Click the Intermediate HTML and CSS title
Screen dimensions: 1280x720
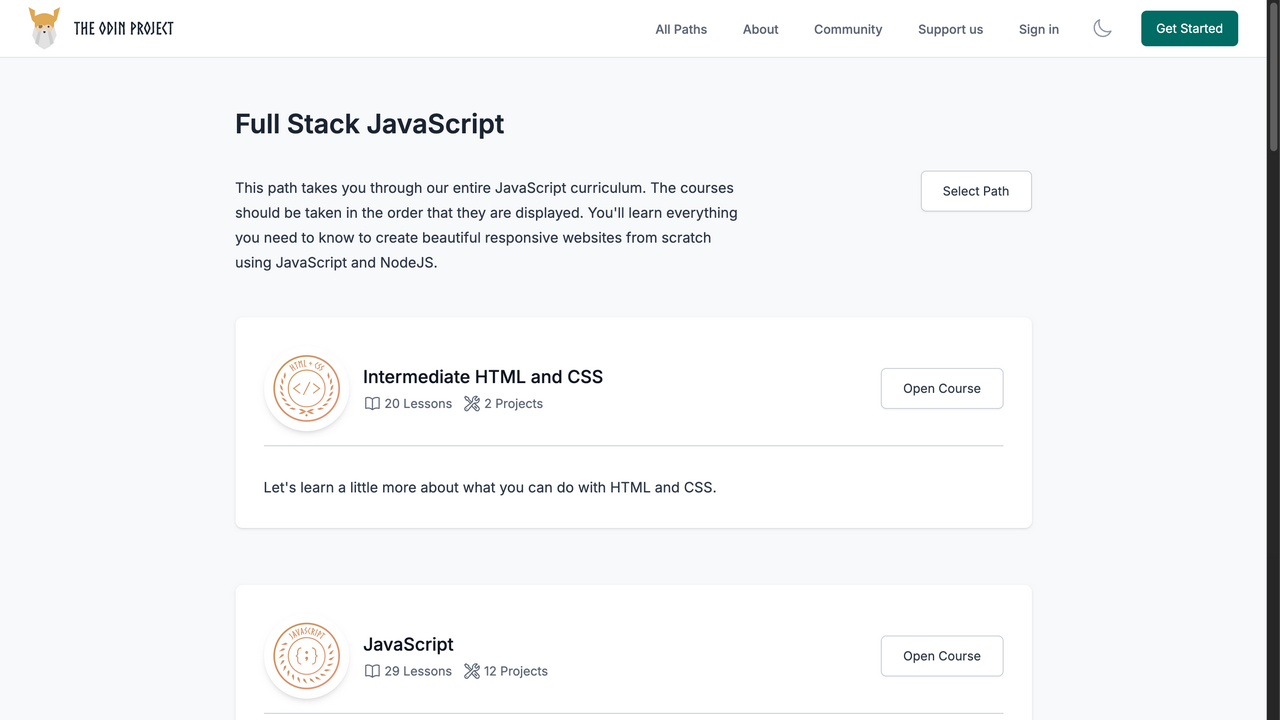(483, 377)
